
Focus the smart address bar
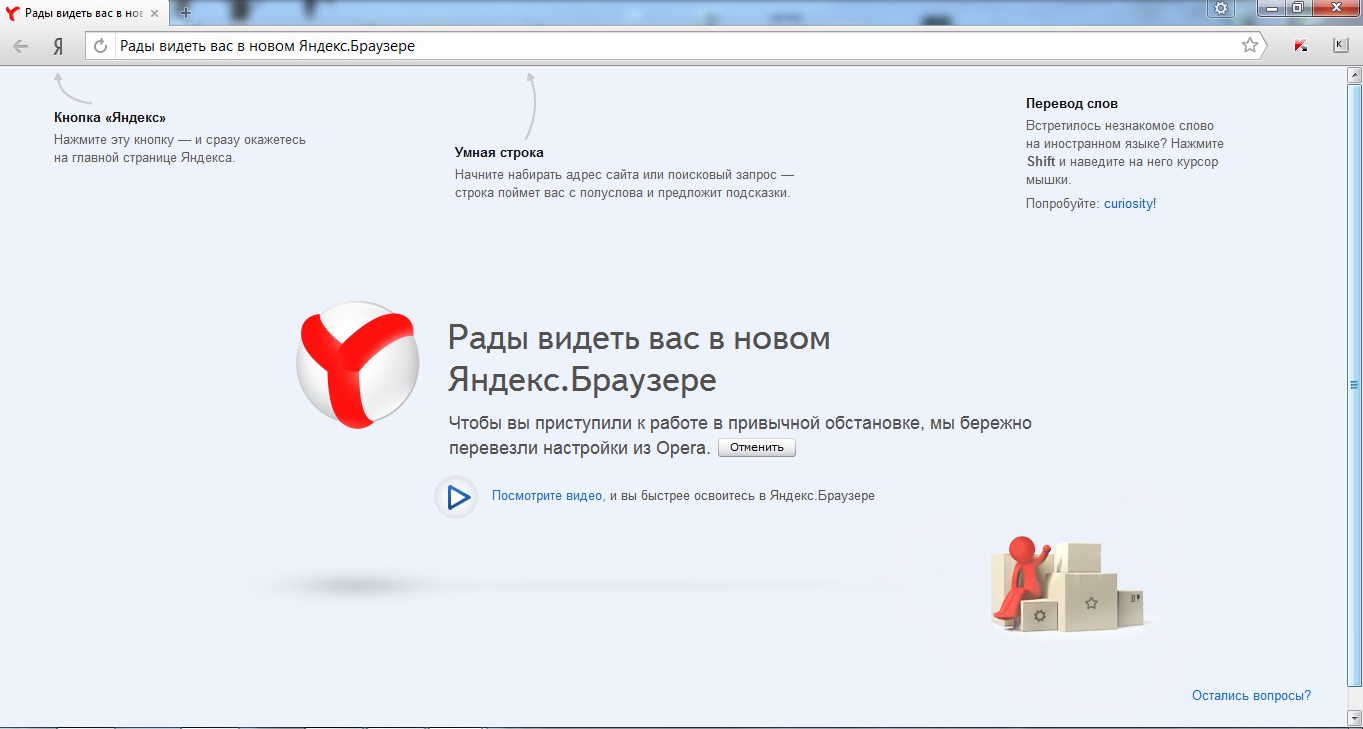tap(676, 46)
